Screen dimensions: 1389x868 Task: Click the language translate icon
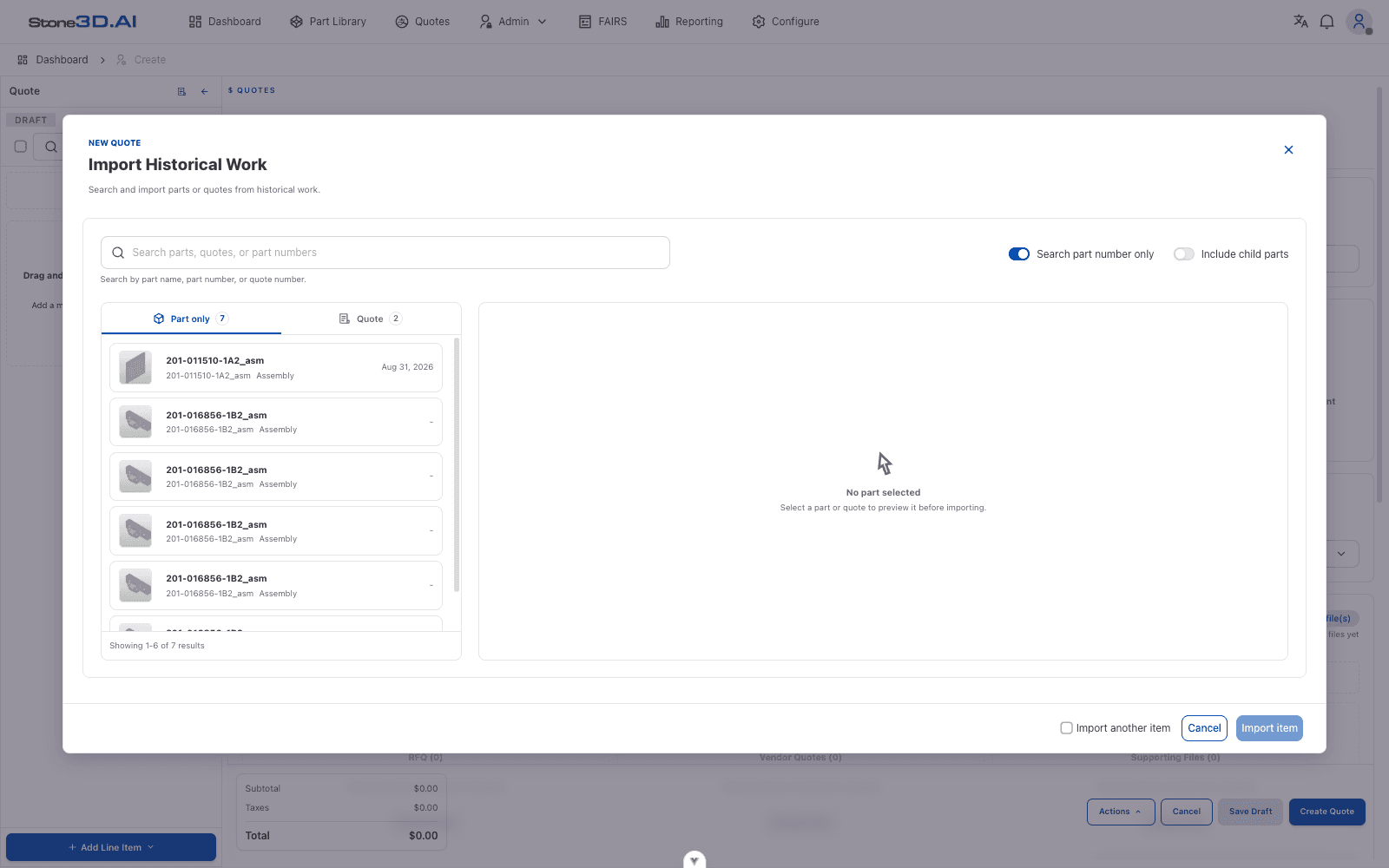point(1300,22)
